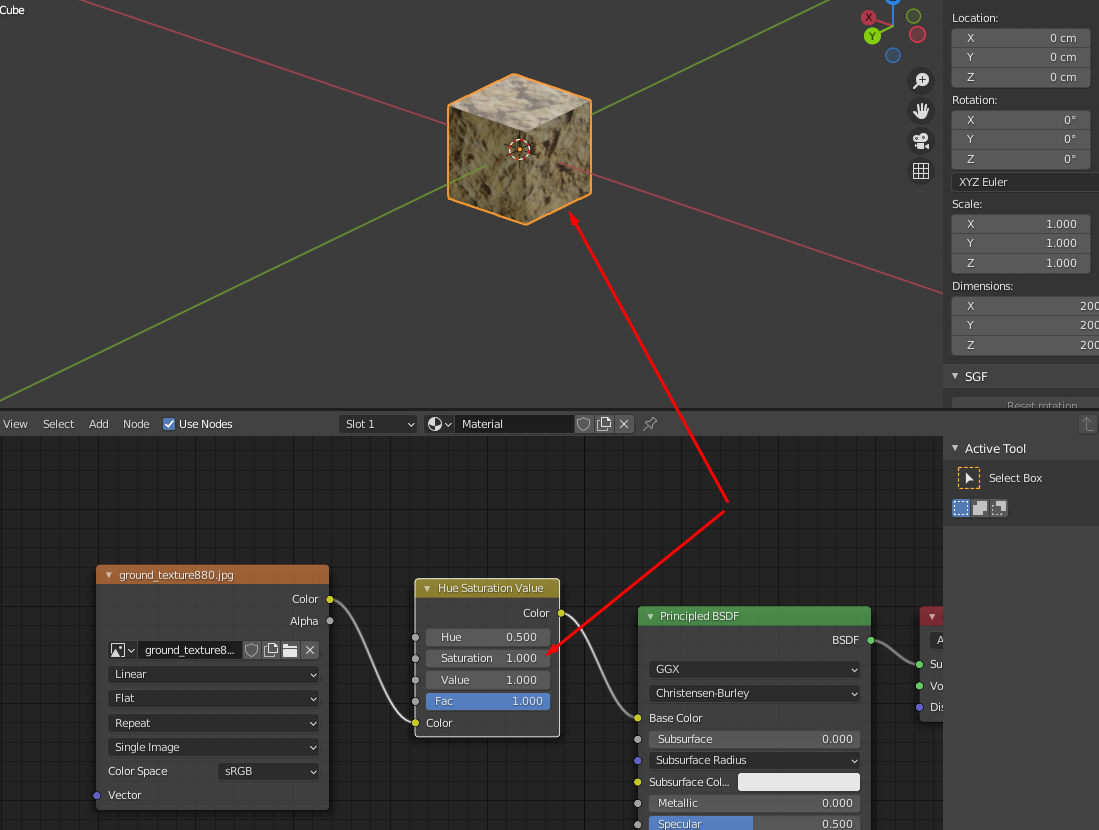This screenshot has width=1099, height=830.
Task: Open image file via folder icon in texture node
Action: [x=290, y=650]
